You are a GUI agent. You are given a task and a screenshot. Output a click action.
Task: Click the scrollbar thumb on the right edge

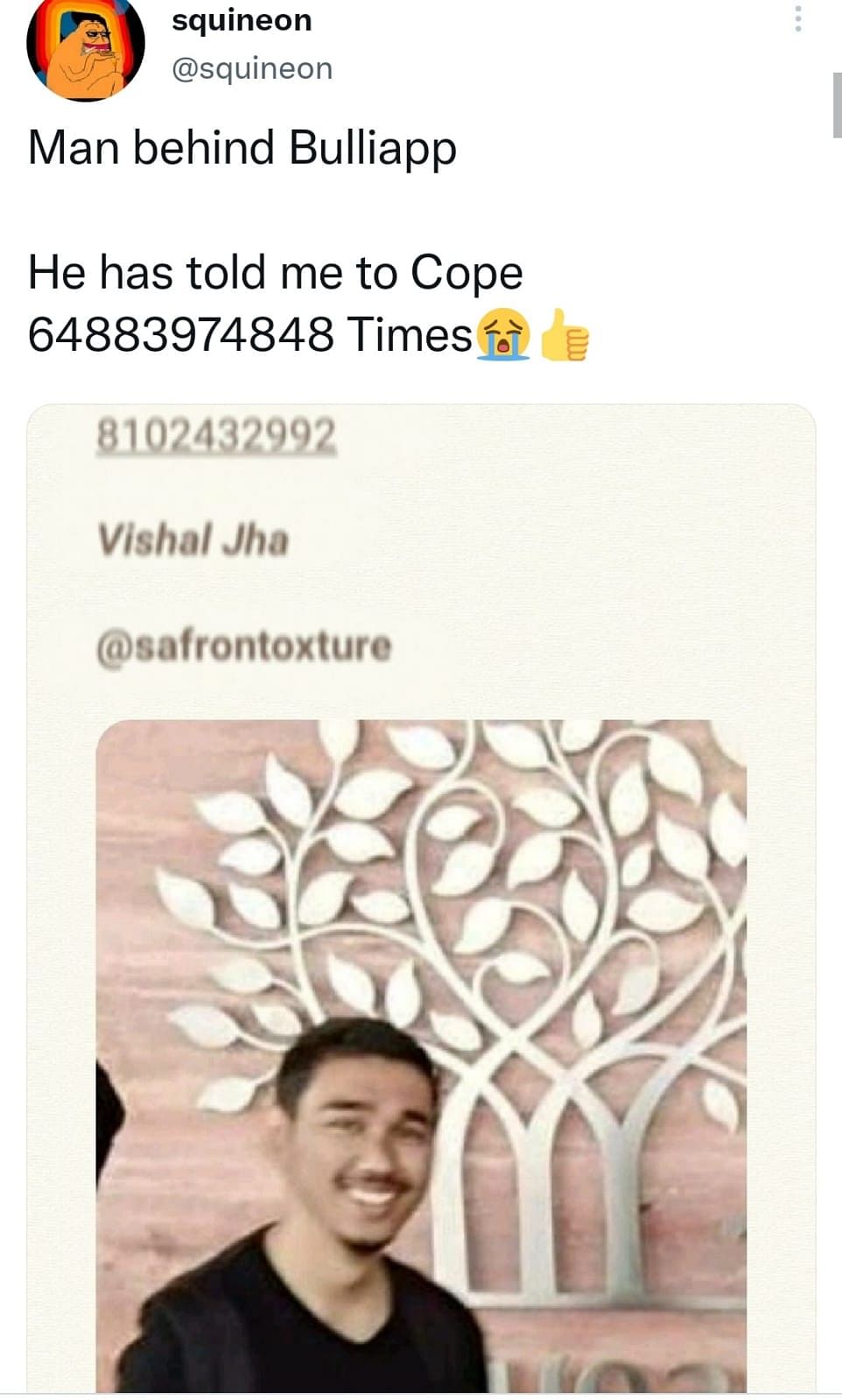[837, 105]
